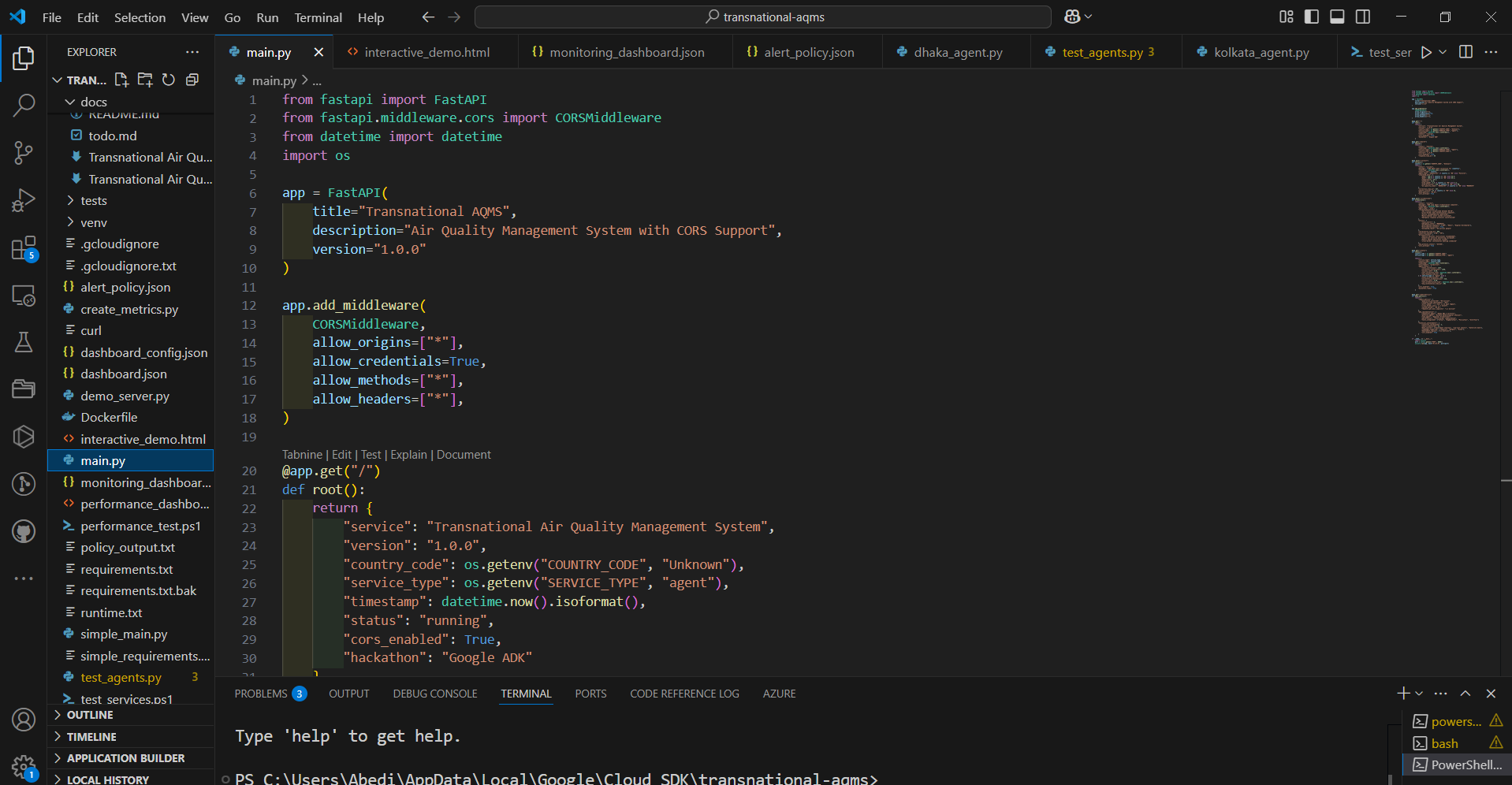Click the Explain code lens link
Screen dimensions: 1512x785
pyautogui.click(x=408, y=455)
